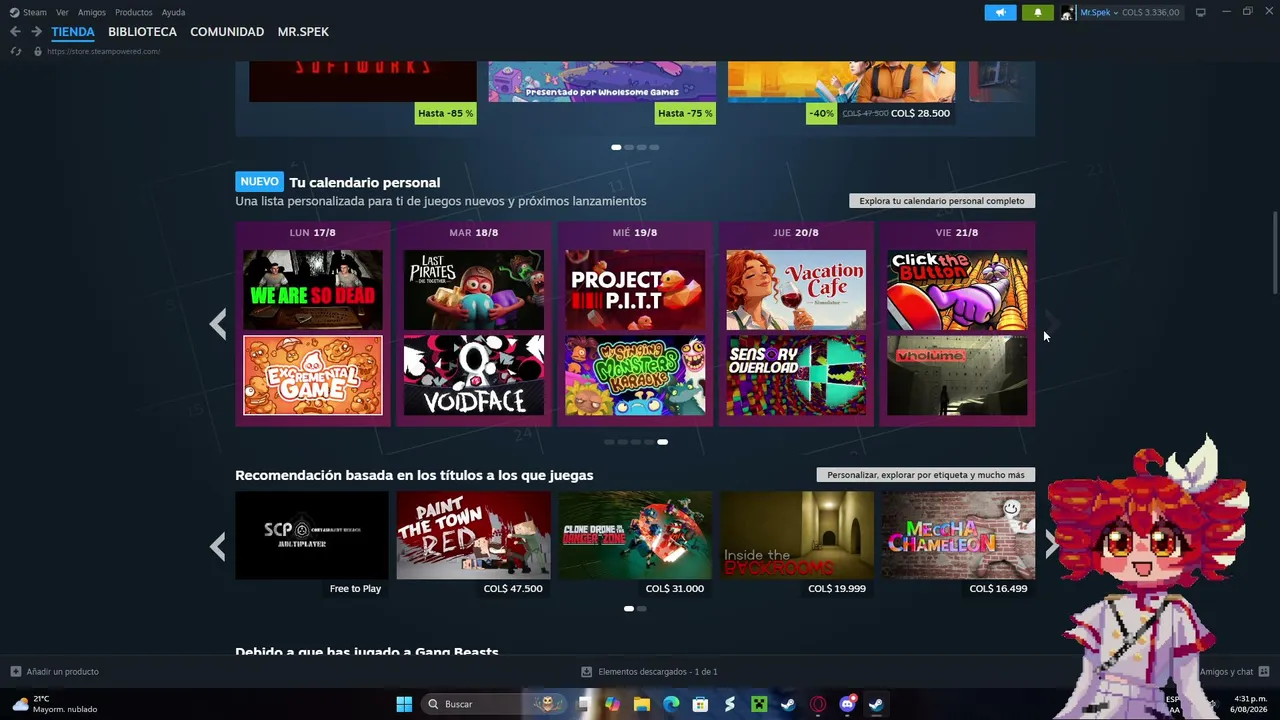Screen dimensions: 1280x720
Task: Click the Windows taskbar Buscar search box
Action: [495, 704]
